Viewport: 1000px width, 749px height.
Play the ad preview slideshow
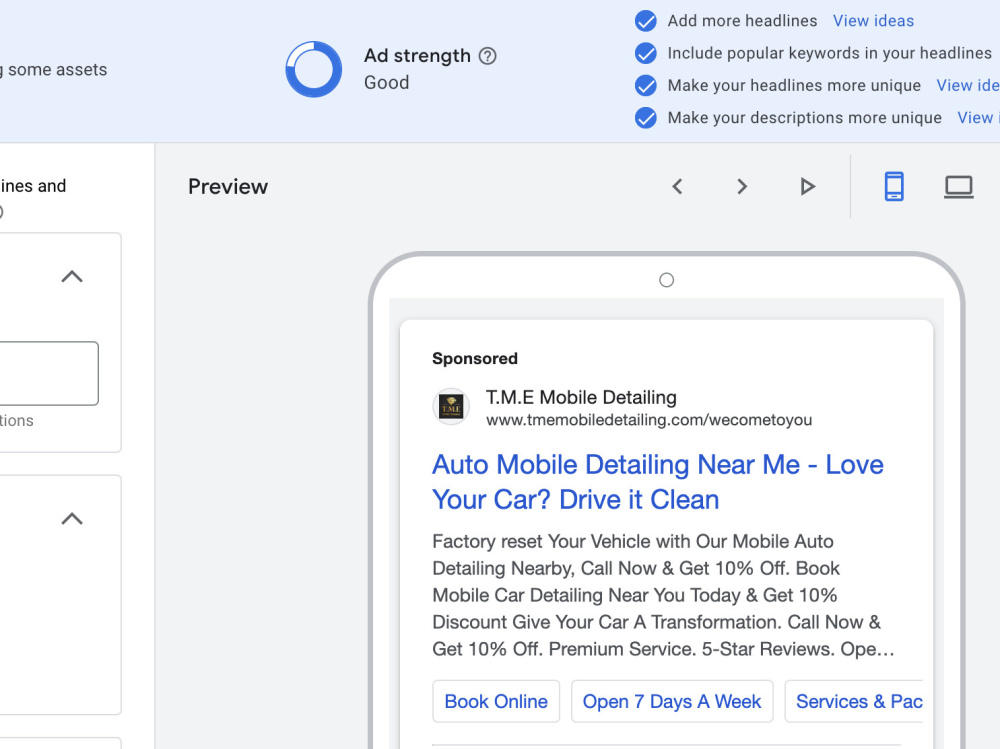pyautogui.click(x=807, y=186)
